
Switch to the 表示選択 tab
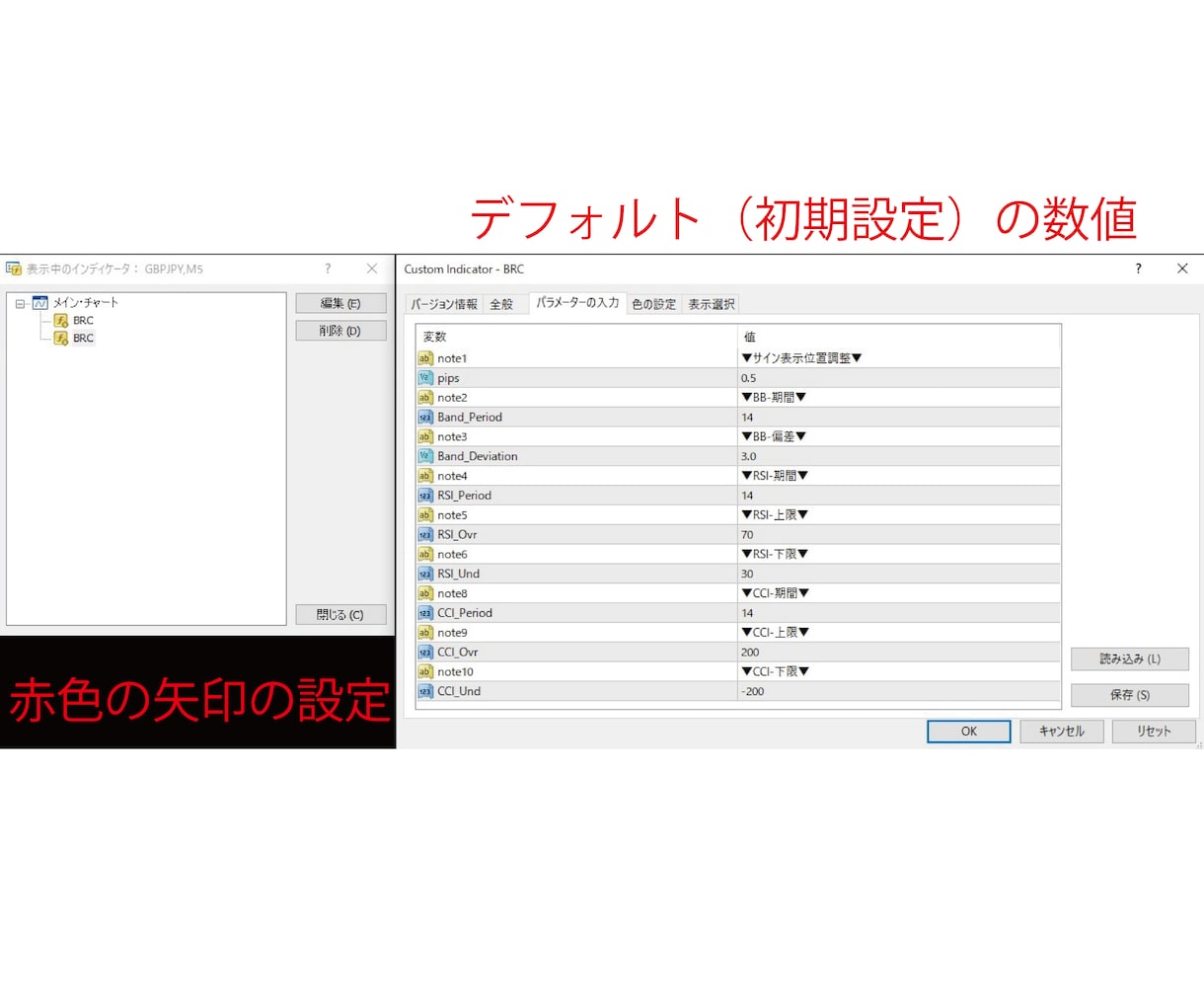[x=712, y=304]
